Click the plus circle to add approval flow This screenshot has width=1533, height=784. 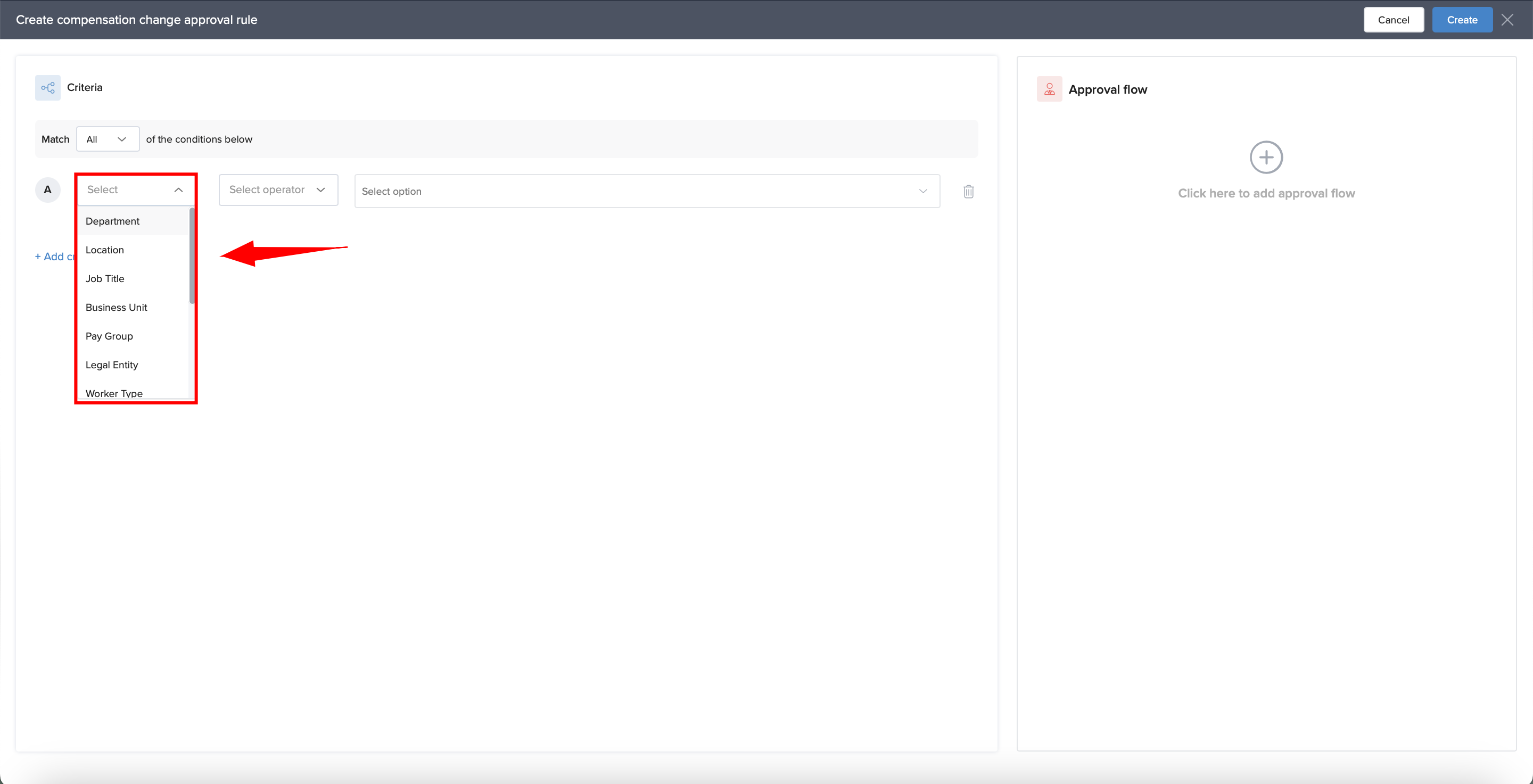pos(1266,158)
